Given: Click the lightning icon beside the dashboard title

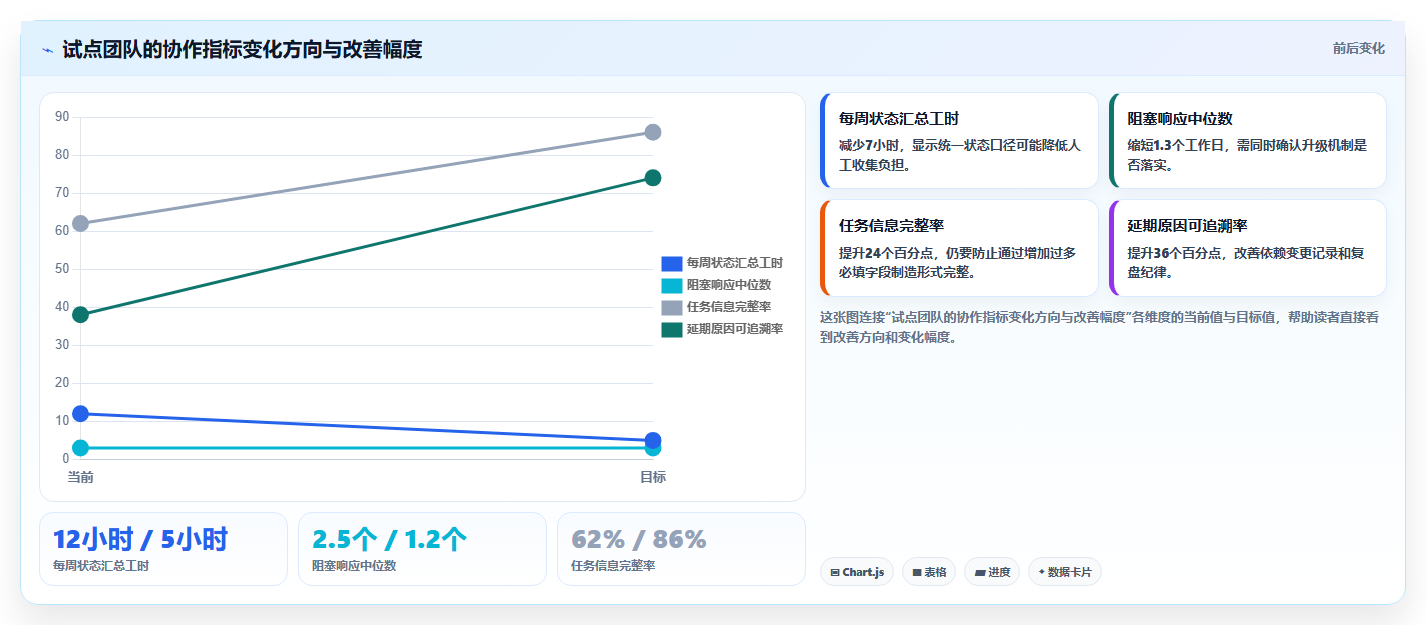Looking at the screenshot, I should (x=47, y=50).
